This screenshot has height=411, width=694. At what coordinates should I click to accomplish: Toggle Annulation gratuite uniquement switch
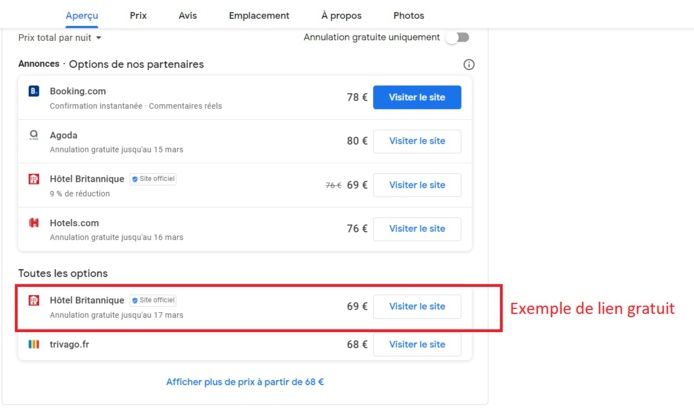(458, 38)
